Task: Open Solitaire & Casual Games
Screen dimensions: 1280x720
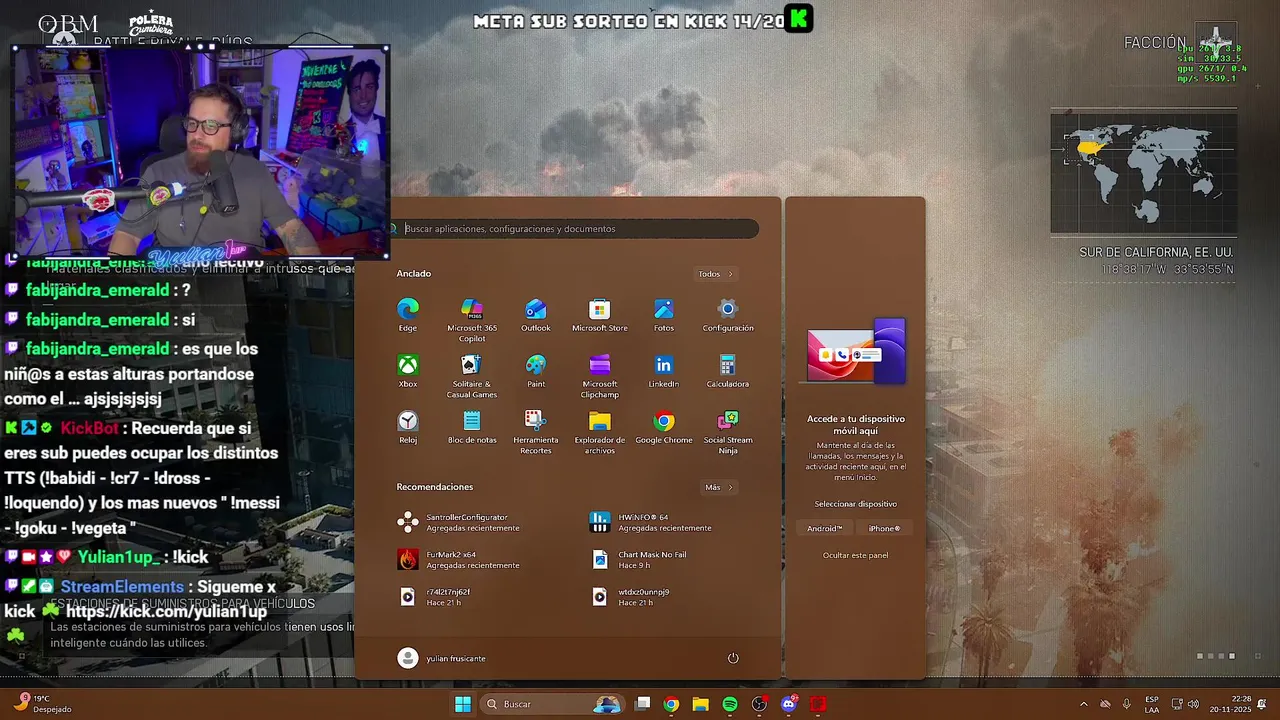Action: [x=472, y=376]
